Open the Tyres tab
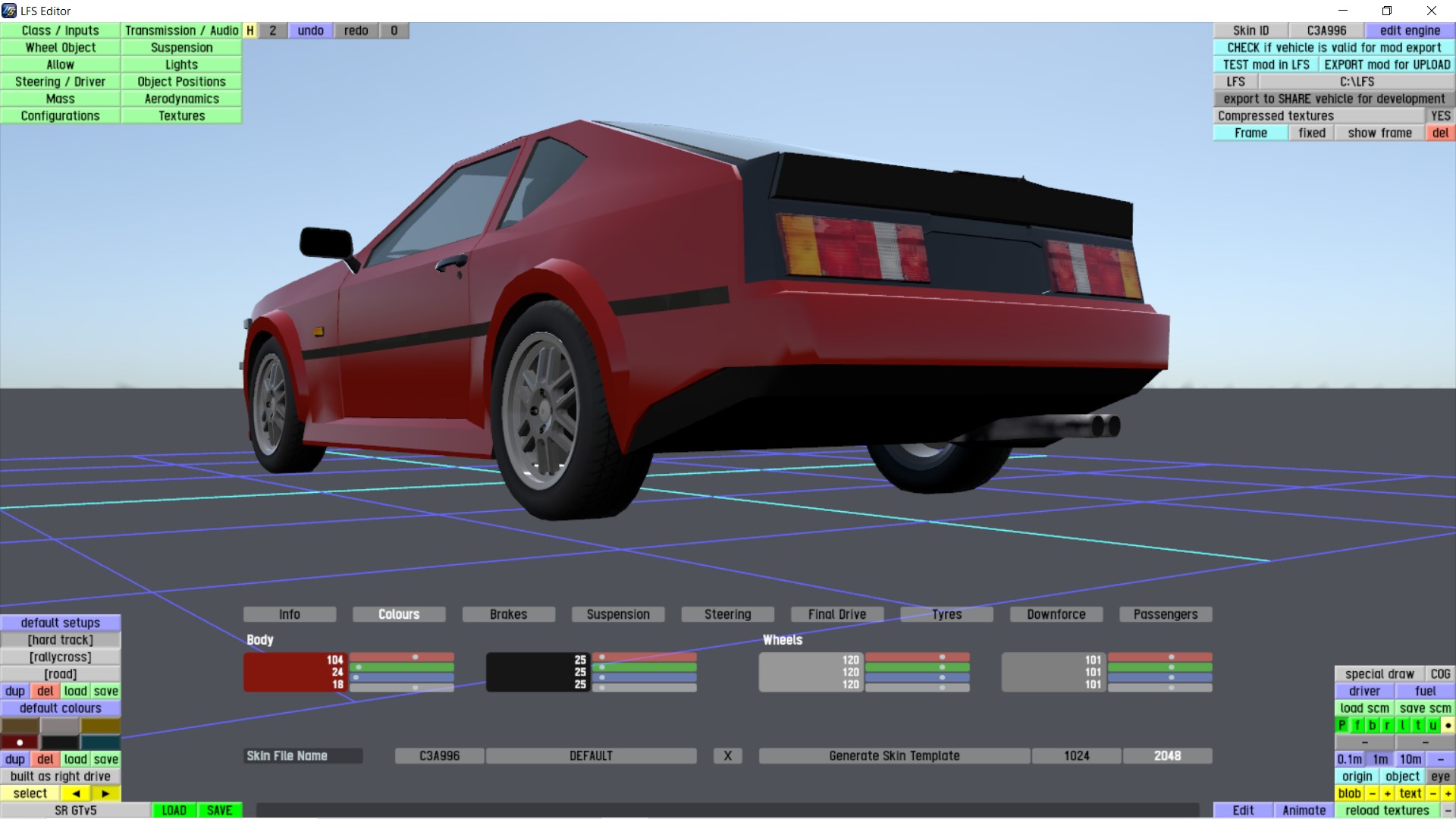Screen dimensions: 1456x819 pos(946,614)
